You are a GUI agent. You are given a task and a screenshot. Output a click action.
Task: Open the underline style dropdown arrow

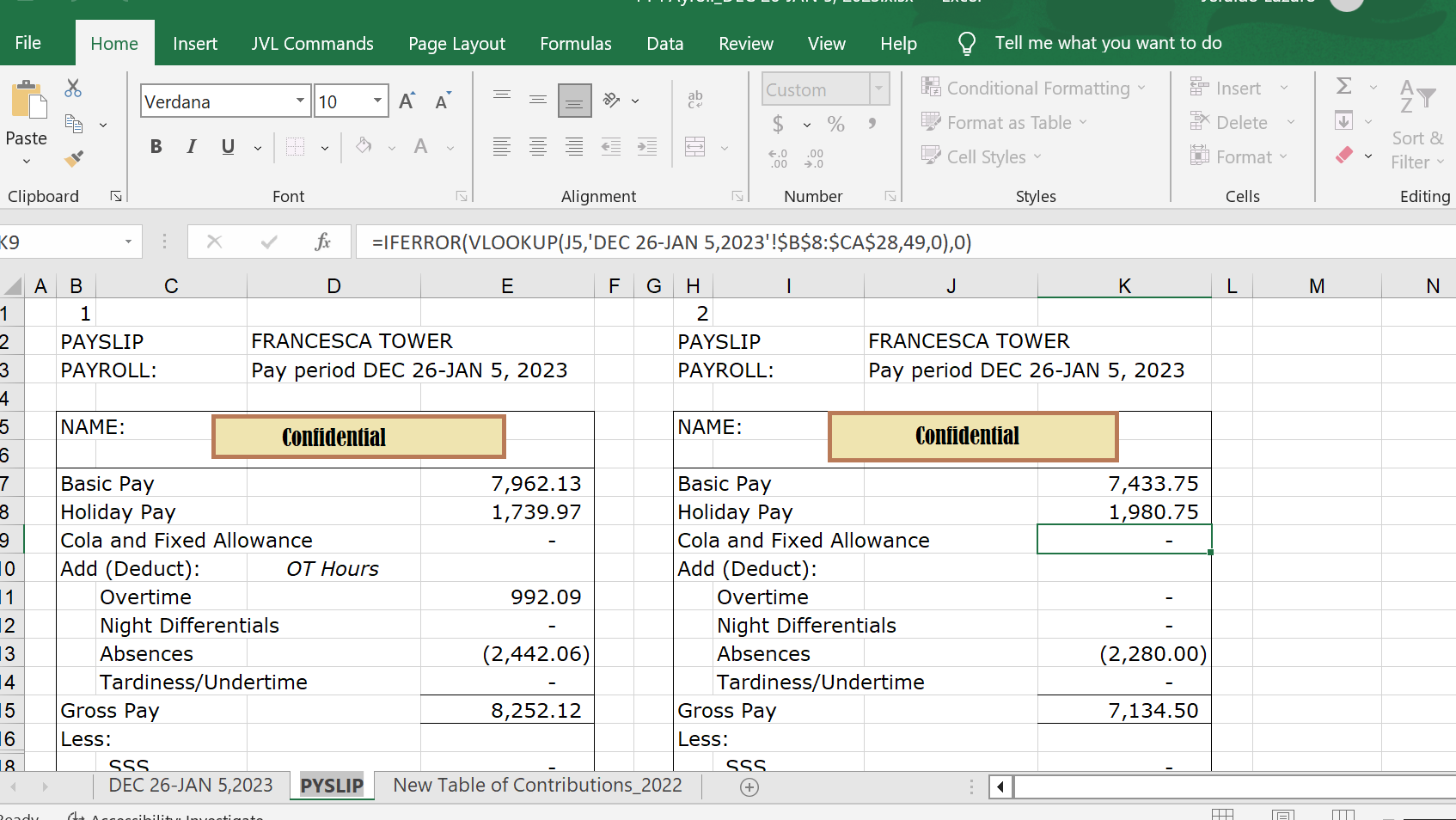click(257, 148)
